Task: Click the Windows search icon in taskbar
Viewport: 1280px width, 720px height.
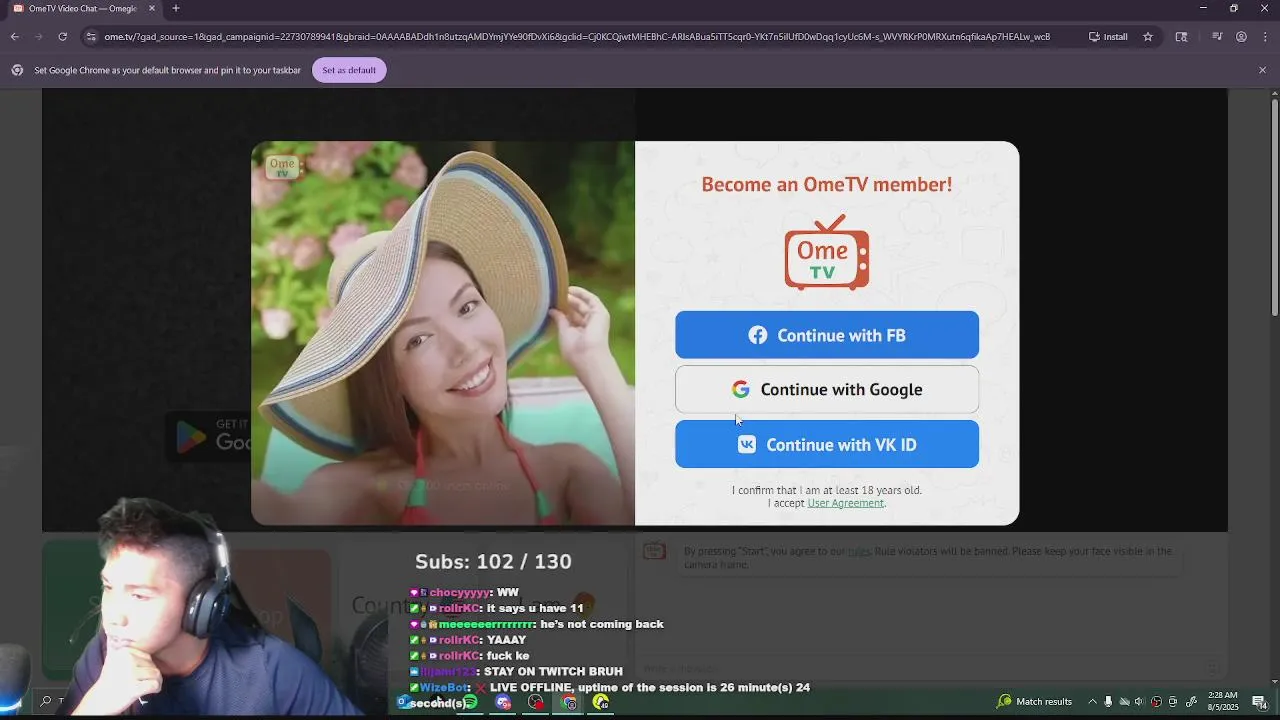Action: 45,702
